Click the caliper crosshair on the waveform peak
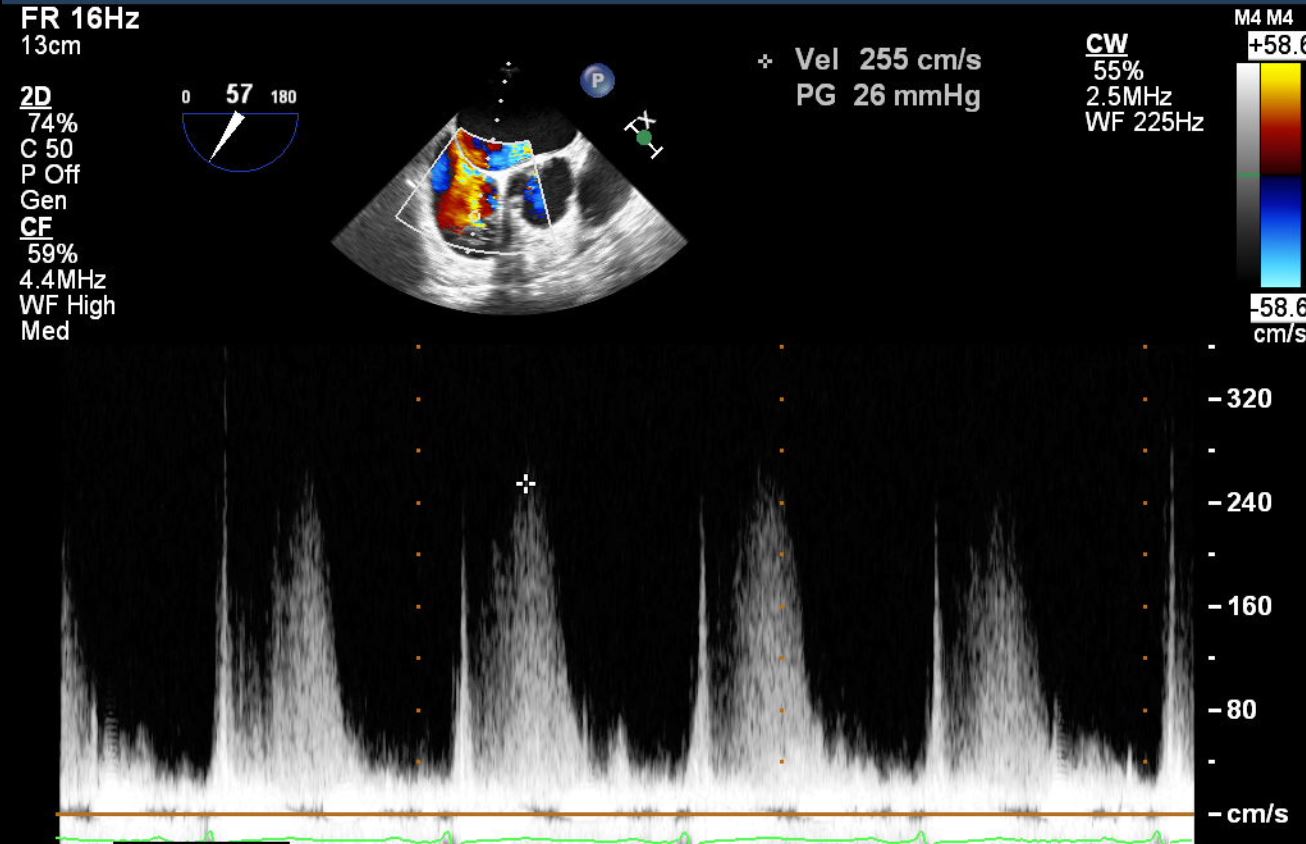 525,484
